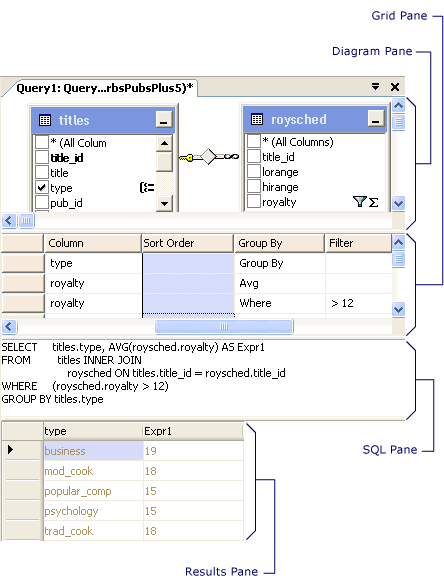The height and width of the screenshot is (587, 444).
Task: Click Sort Order cell for Avg royalty row
Action: tap(188, 283)
